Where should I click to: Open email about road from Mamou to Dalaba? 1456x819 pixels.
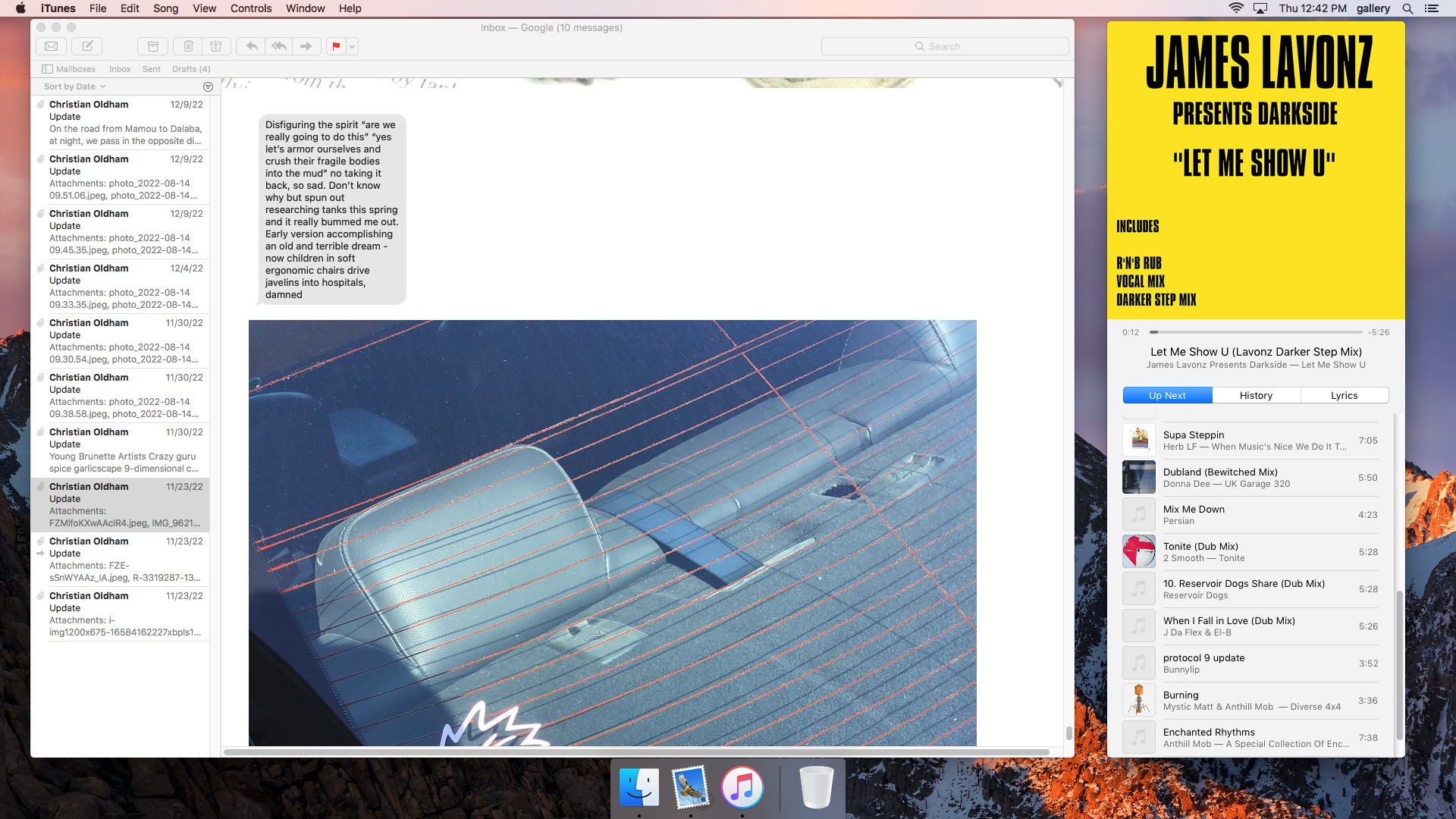click(121, 123)
